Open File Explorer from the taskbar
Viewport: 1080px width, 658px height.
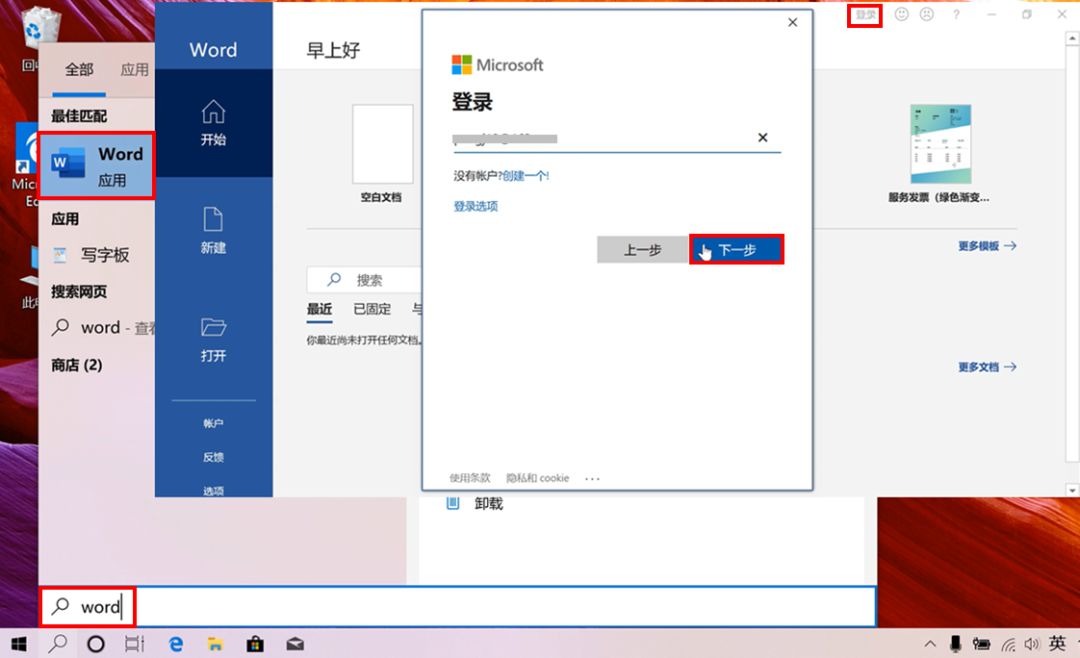[x=216, y=644]
